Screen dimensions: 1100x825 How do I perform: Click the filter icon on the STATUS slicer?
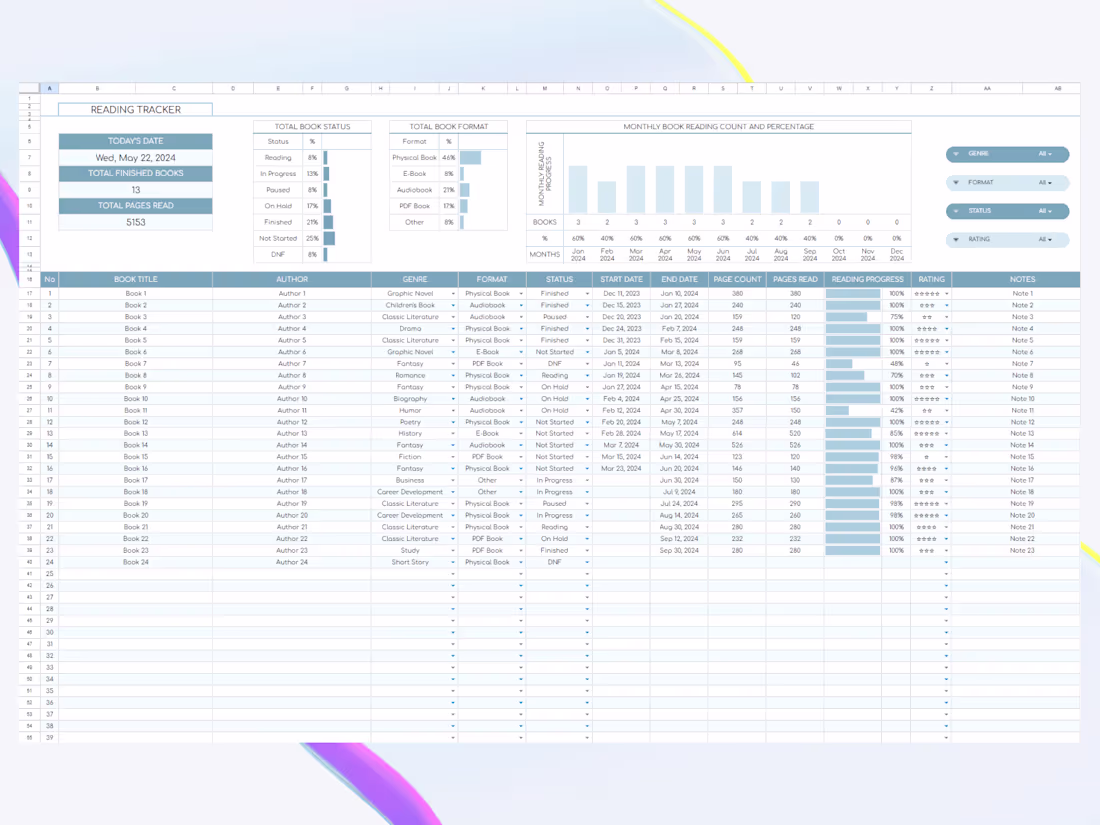[956, 211]
